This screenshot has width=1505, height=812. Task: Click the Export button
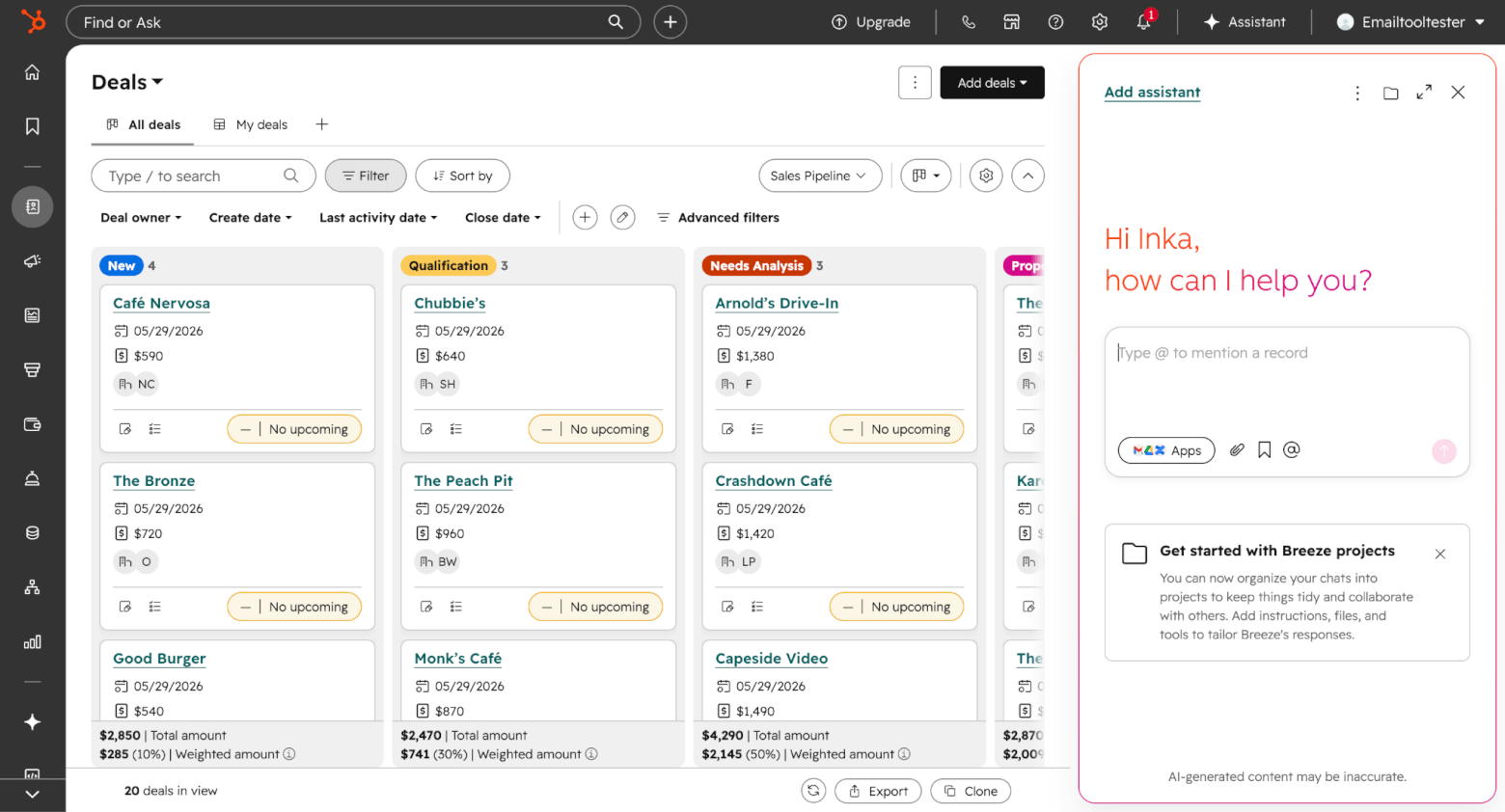click(x=878, y=791)
